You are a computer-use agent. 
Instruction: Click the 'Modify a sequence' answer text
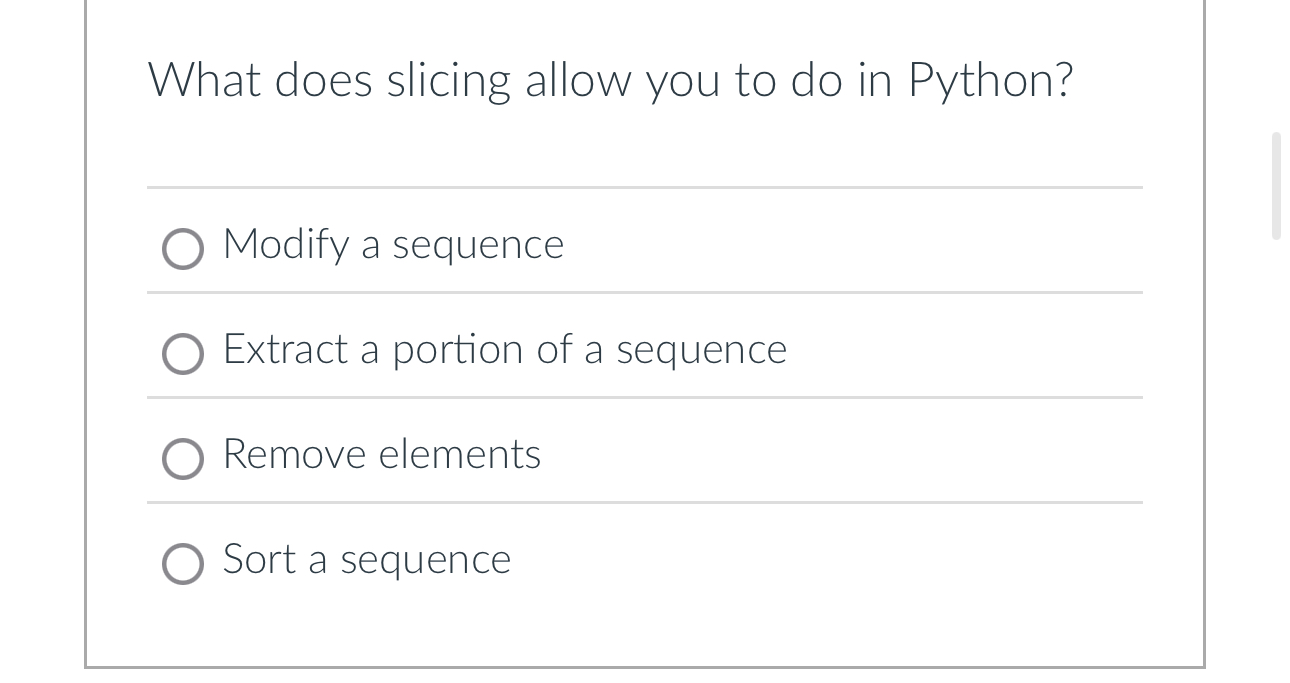pos(392,244)
